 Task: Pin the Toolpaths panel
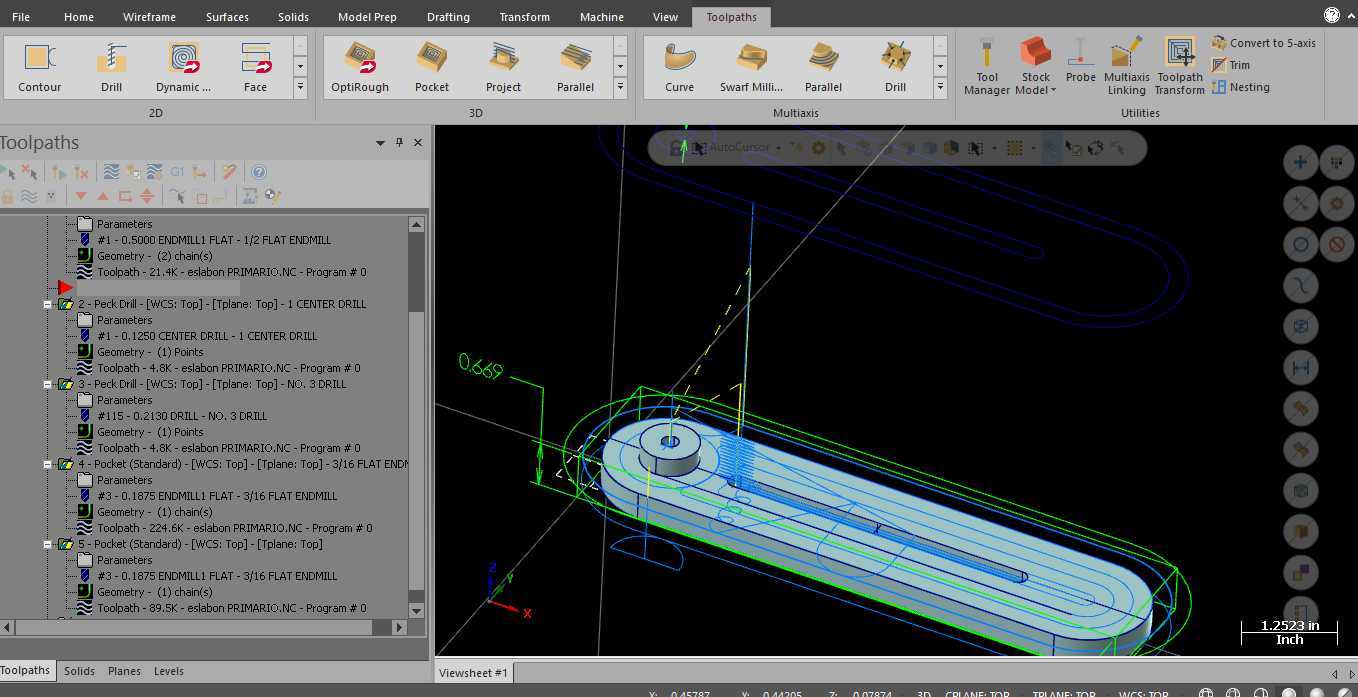pos(399,143)
